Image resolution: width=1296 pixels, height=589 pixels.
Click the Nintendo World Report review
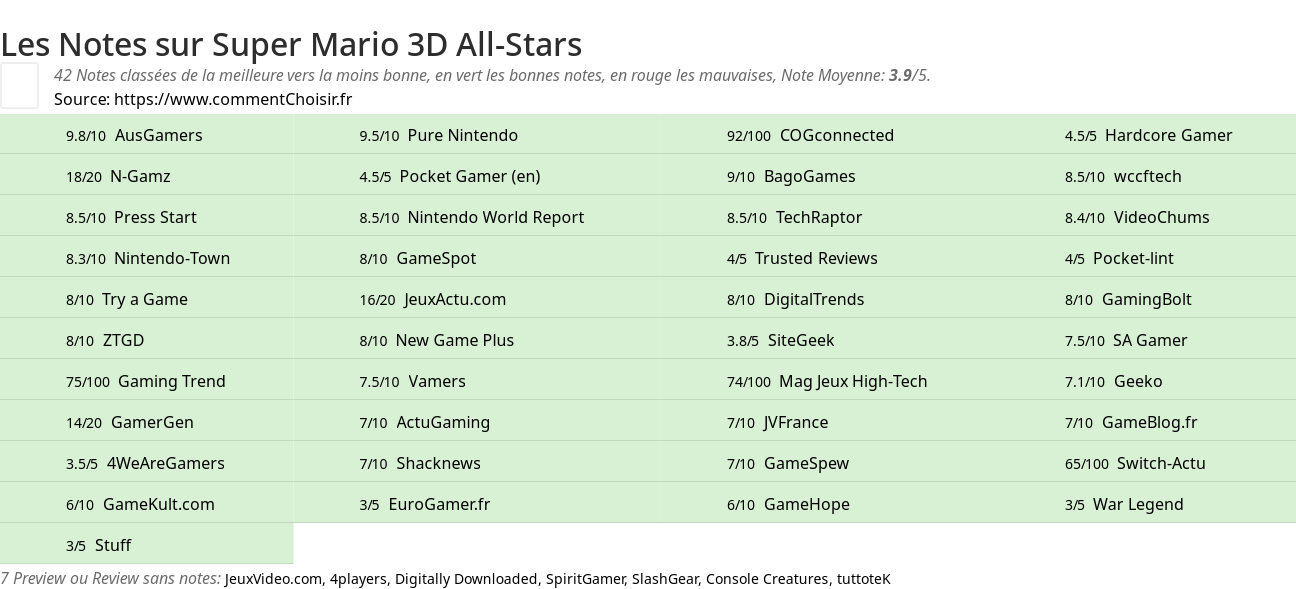[495, 217]
